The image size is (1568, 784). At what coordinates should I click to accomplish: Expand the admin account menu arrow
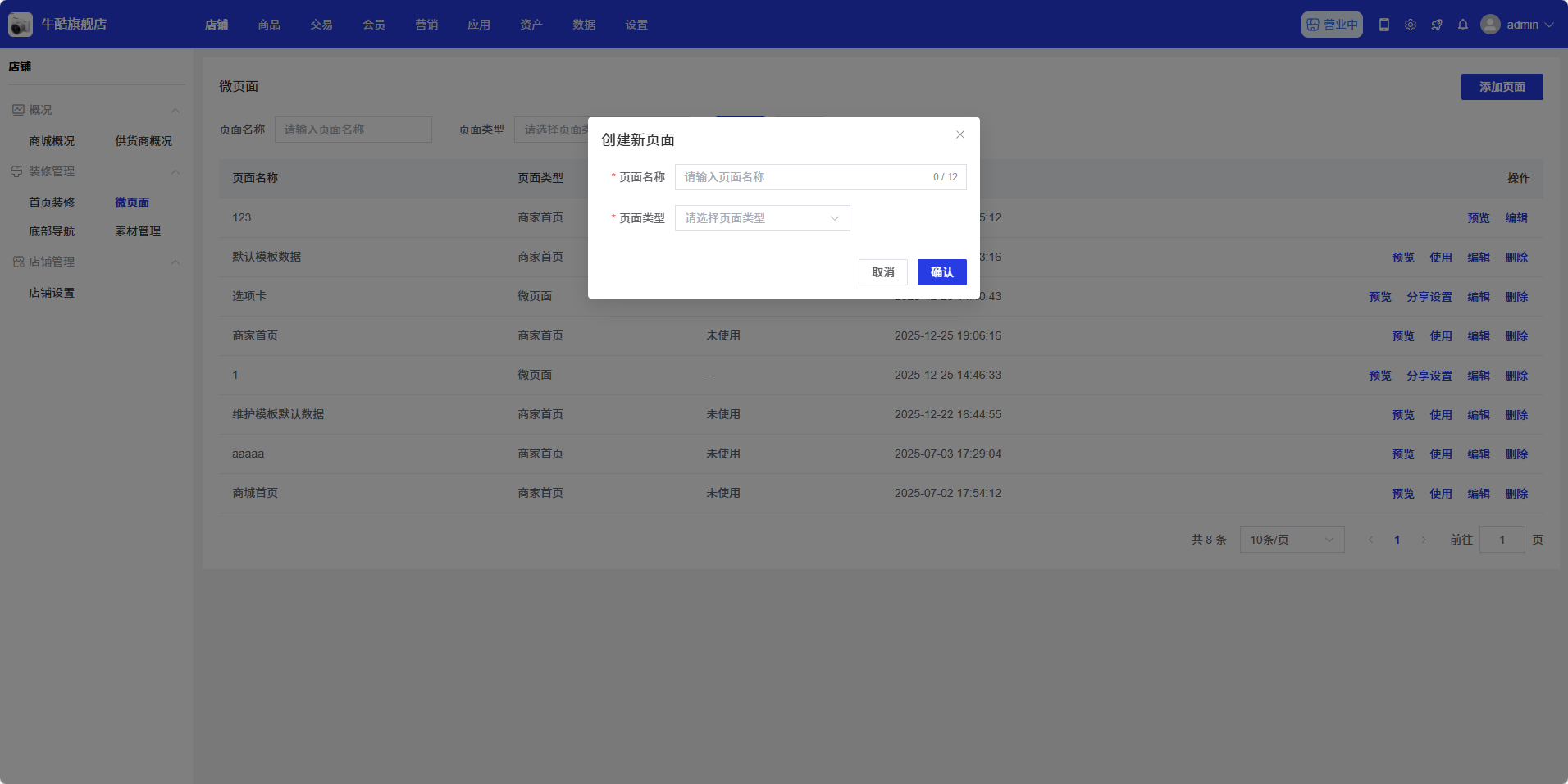click(1549, 25)
